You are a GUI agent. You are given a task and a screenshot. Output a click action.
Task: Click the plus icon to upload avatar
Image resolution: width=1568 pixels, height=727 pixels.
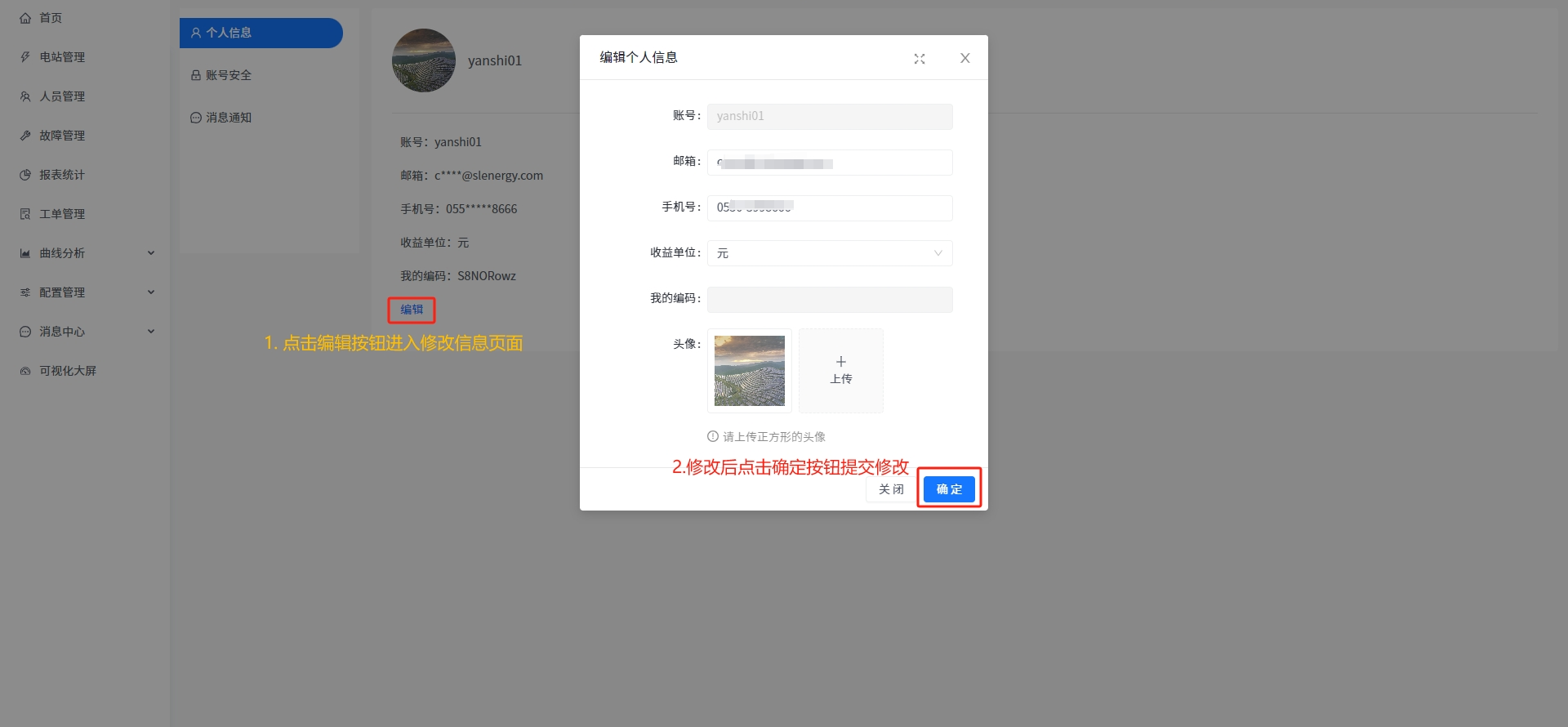click(840, 362)
